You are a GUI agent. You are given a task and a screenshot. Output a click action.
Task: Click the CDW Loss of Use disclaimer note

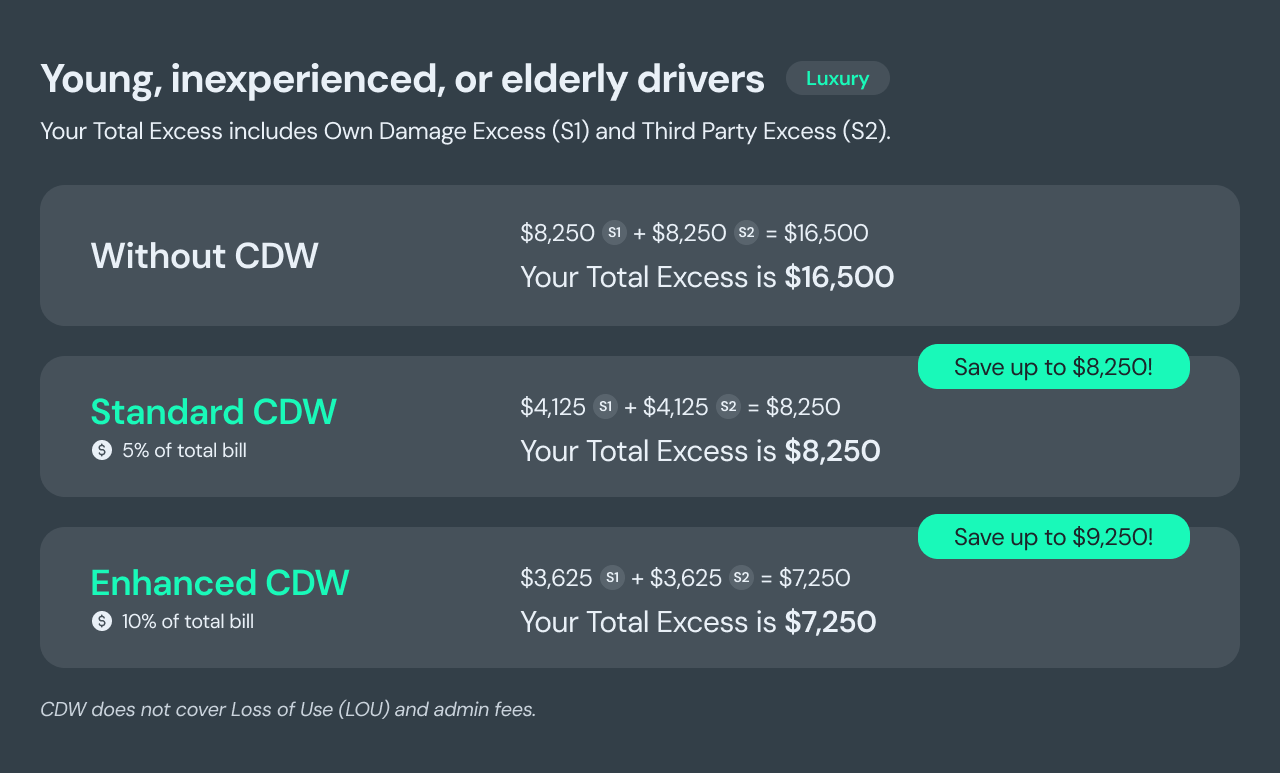pyautogui.click(x=288, y=710)
